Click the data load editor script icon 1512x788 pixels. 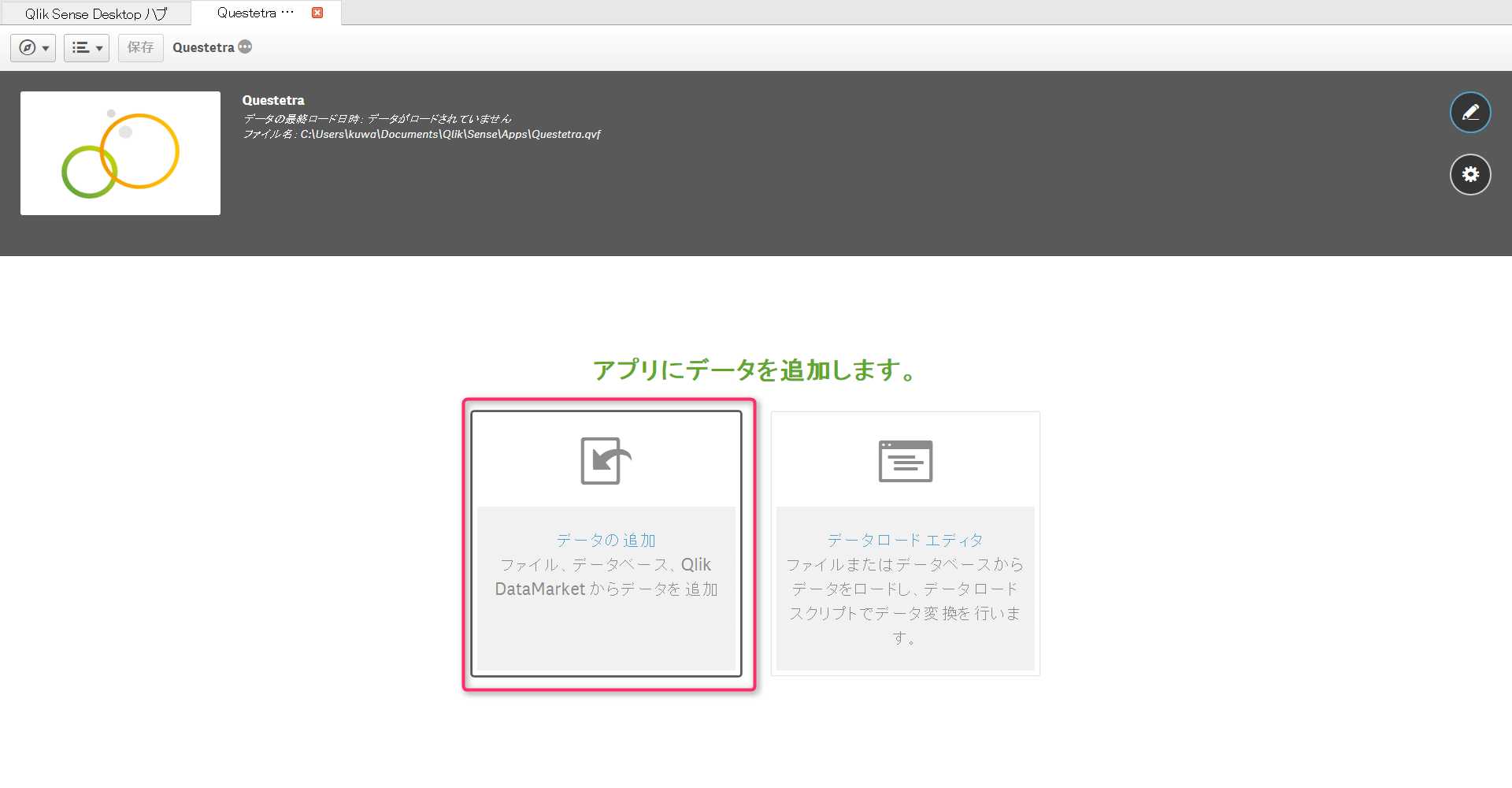click(906, 461)
